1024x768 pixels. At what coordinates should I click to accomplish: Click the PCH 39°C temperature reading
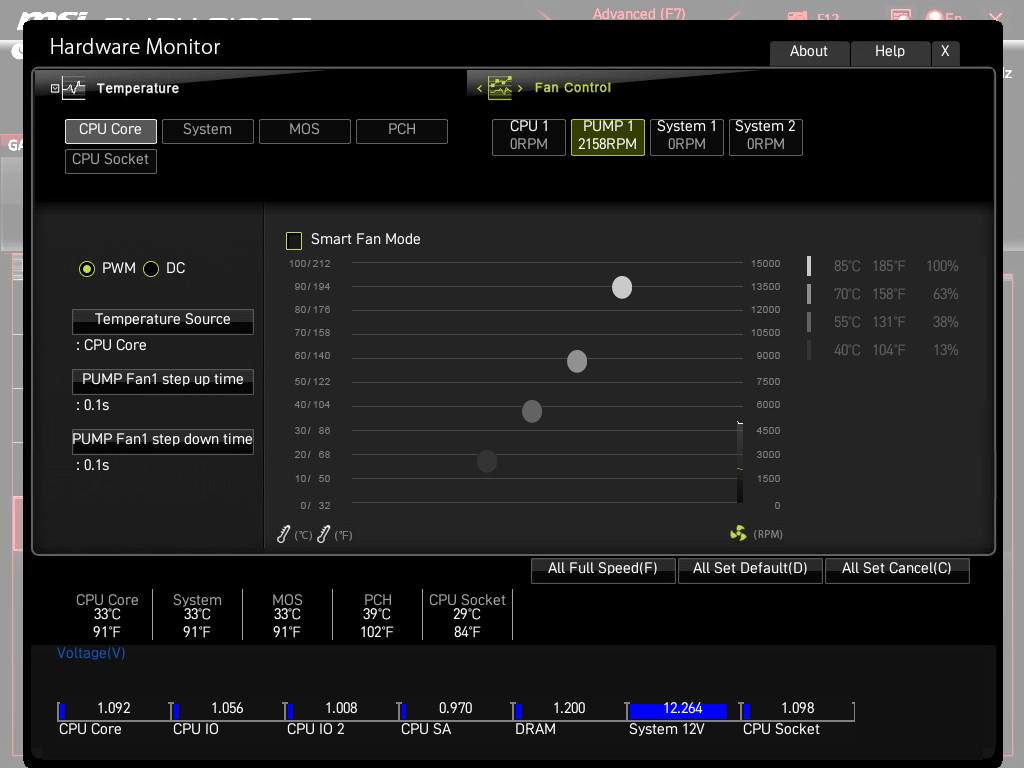point(377,615)
